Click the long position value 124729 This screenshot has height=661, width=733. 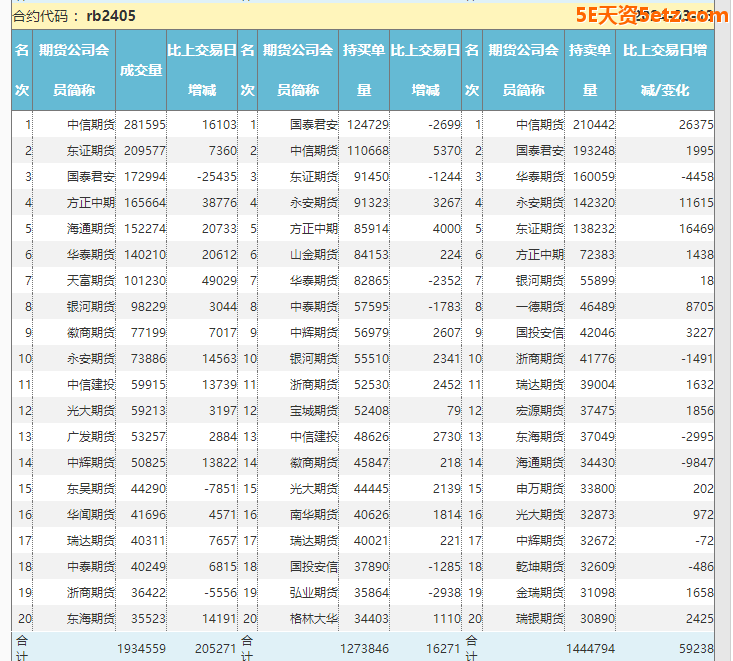(367, 124)
